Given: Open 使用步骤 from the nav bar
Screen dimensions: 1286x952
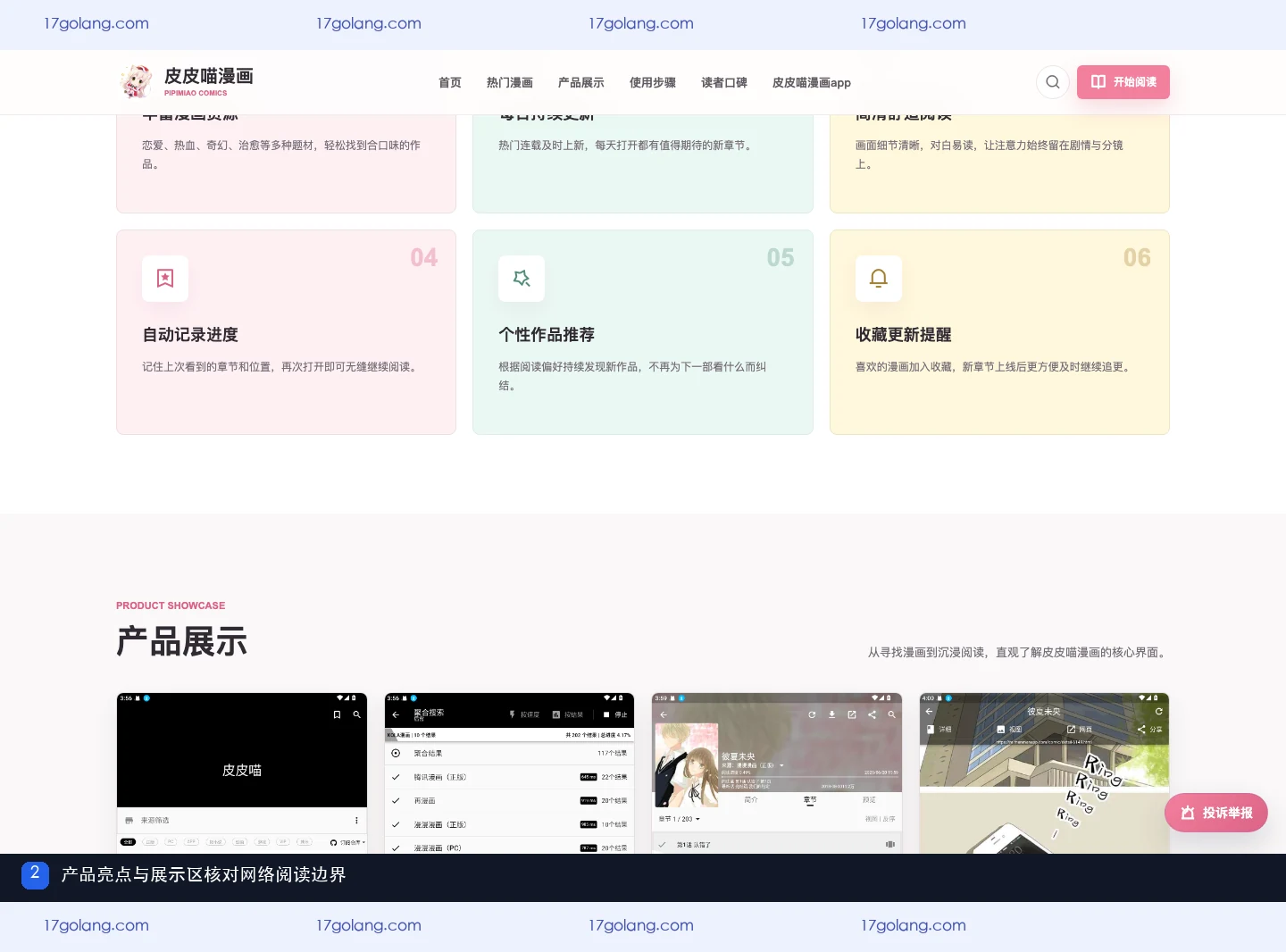Looking at the screenshot, I should [653, 82].
